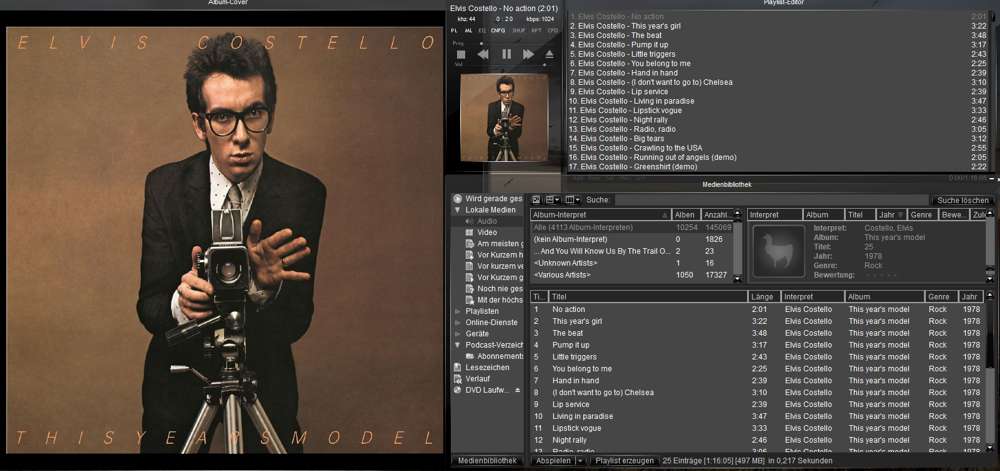Click the Previous track button
The height and width of the screenshot is (471, 1000).
pyautogui.click(x=484, y=54)
